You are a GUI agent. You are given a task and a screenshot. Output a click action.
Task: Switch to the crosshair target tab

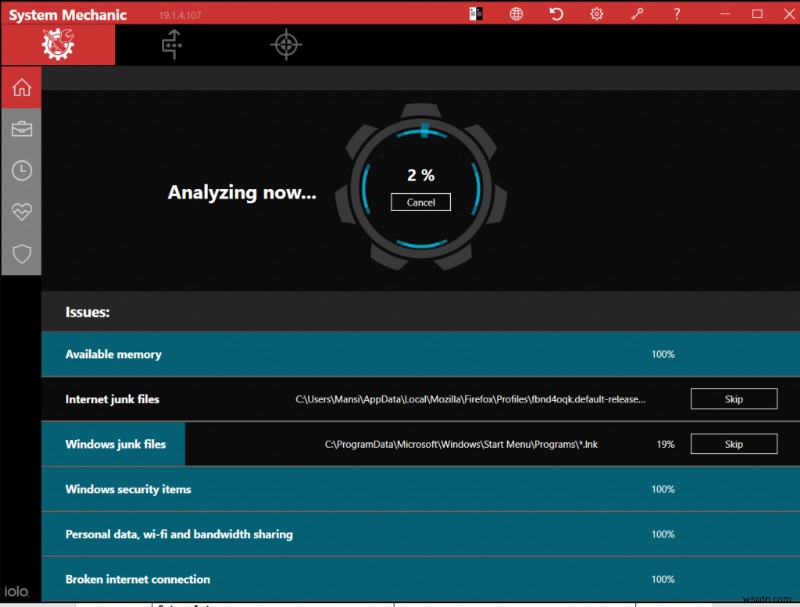pyautogui.click(x=285, y=45)
